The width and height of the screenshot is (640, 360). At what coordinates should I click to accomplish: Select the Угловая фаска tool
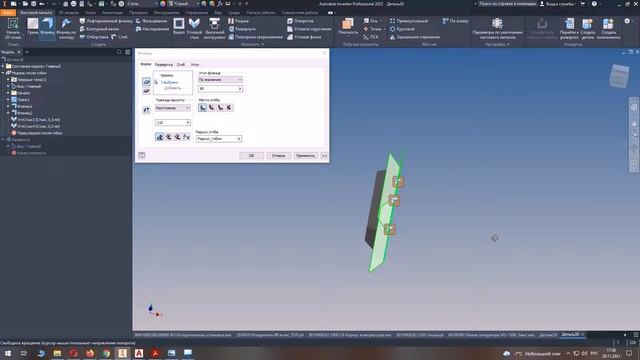click(x=304, y=37)
